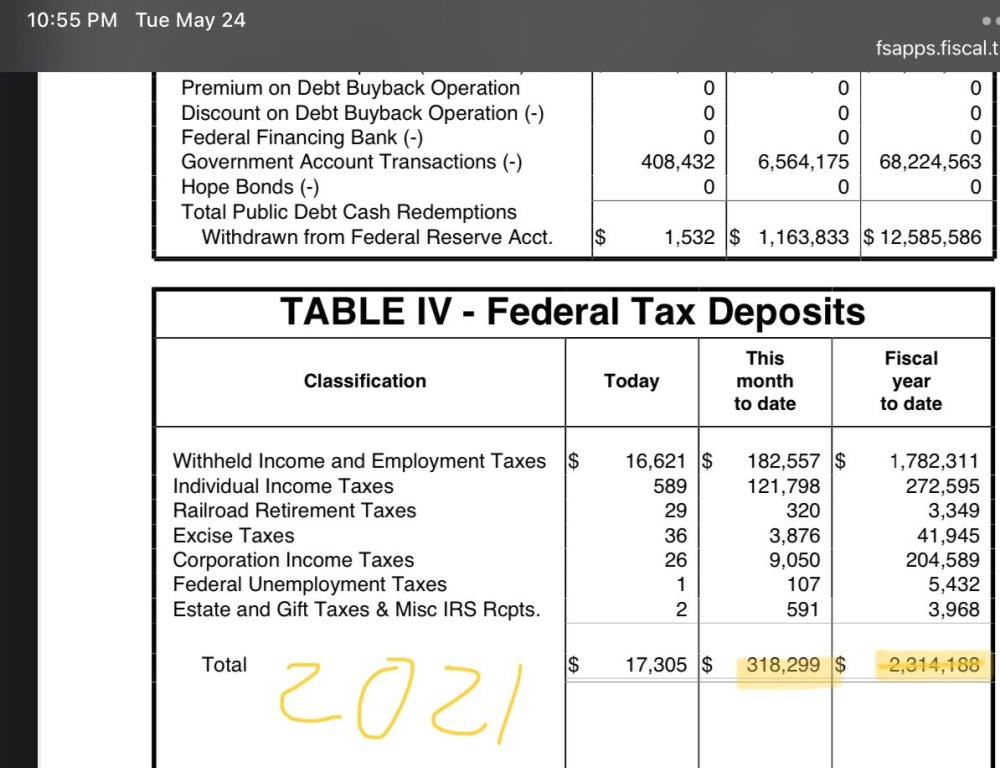Click the highlighted 318,299 month total
Screen dimensions: 1000x768
click(783, 665)
